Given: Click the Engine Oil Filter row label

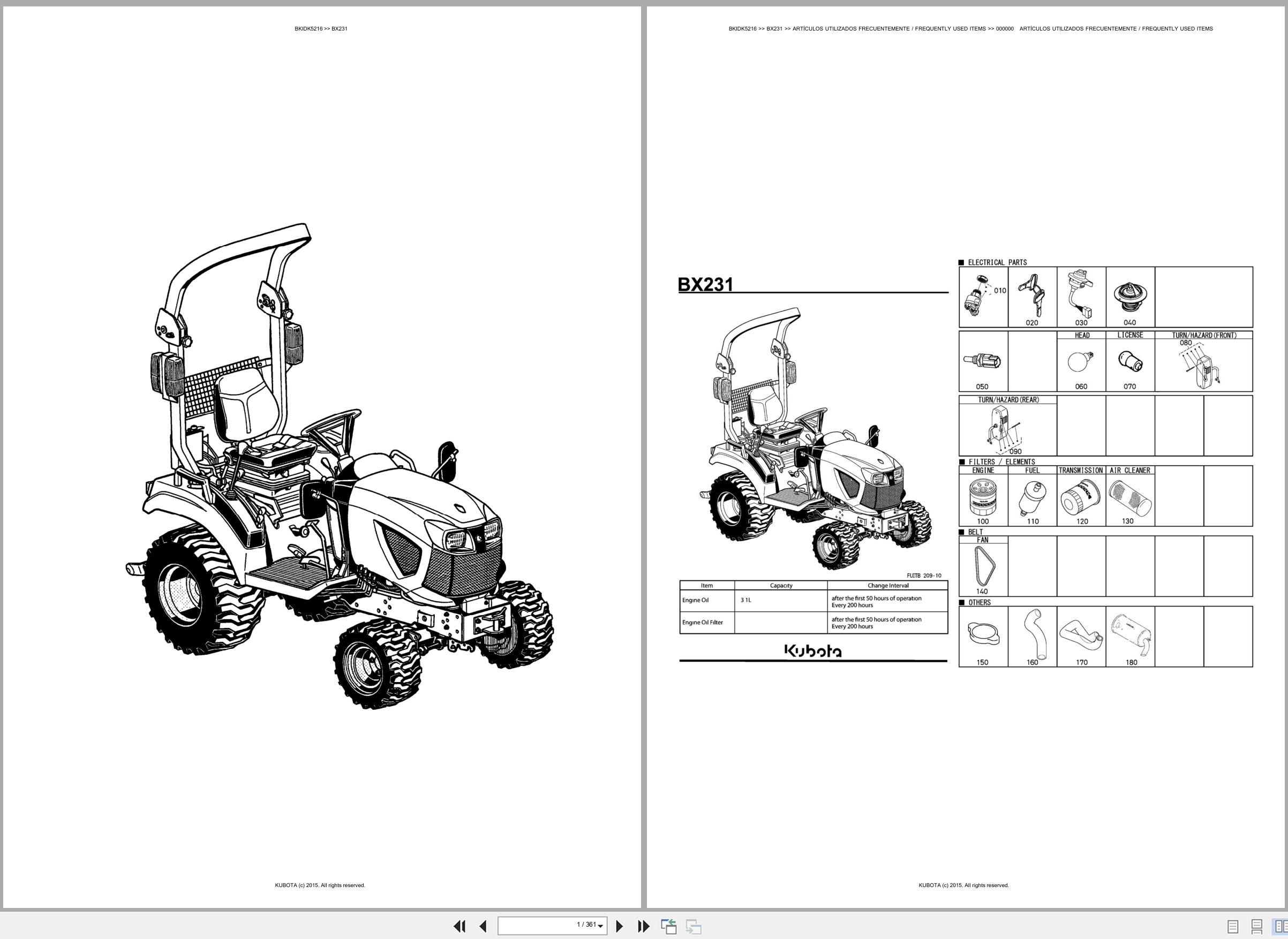Looking at the screenshot, I should click(x=702, y=623).
